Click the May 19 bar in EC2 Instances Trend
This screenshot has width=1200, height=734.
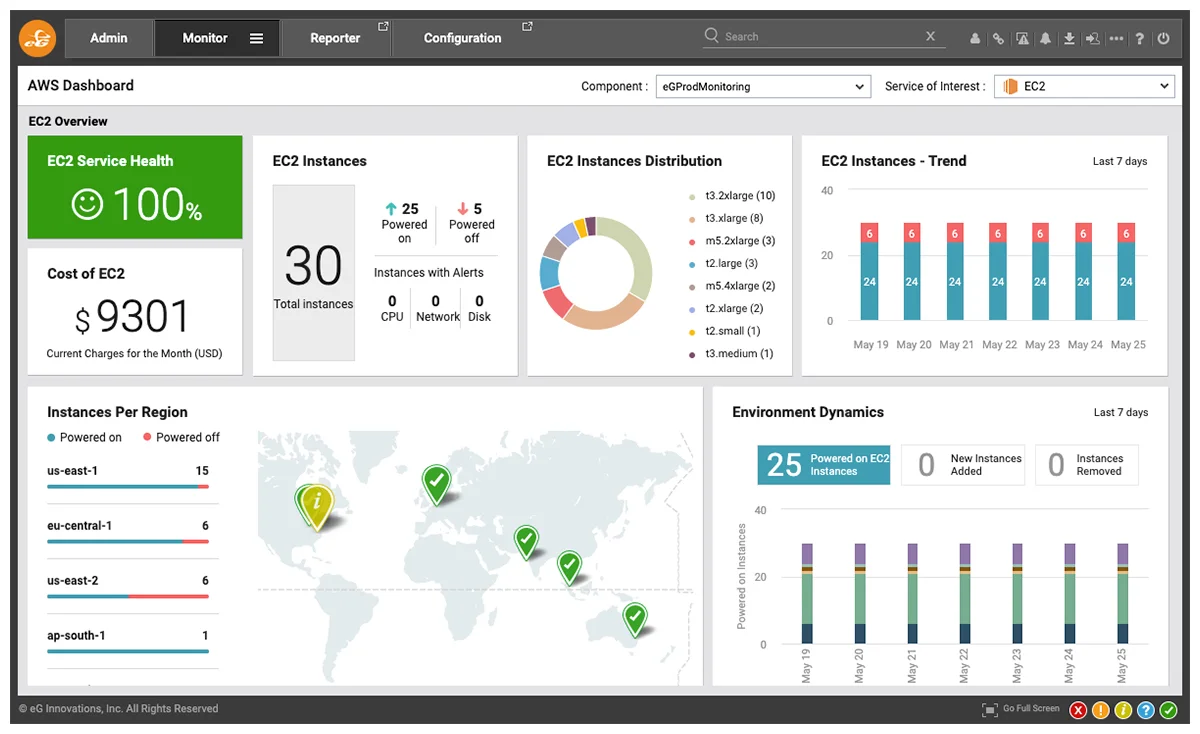point(870,271)
